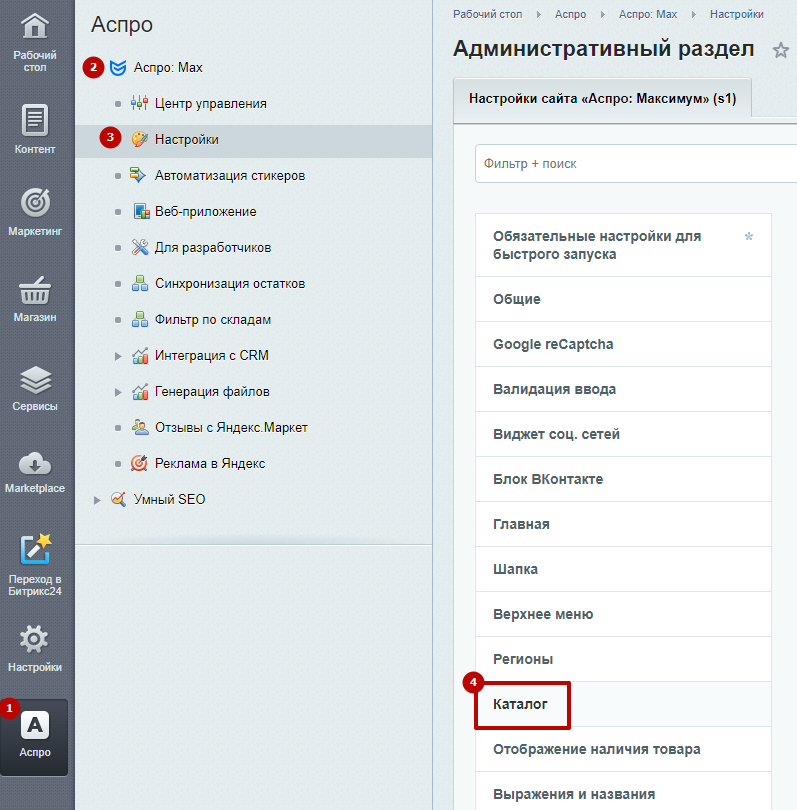Open the Каталог settings section

tap(623, 704)
